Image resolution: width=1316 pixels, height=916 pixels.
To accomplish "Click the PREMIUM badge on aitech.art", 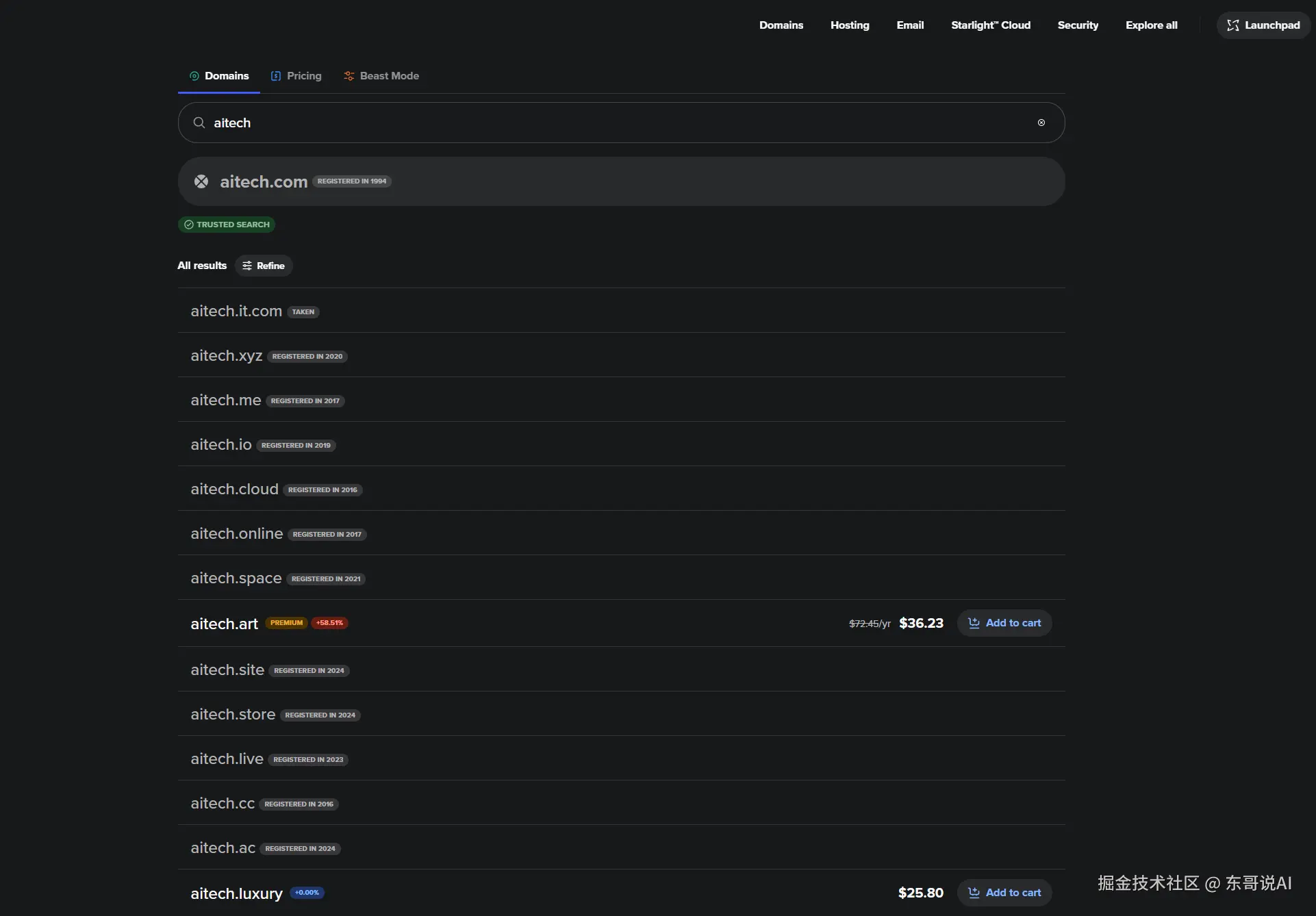I will [286, 623].
